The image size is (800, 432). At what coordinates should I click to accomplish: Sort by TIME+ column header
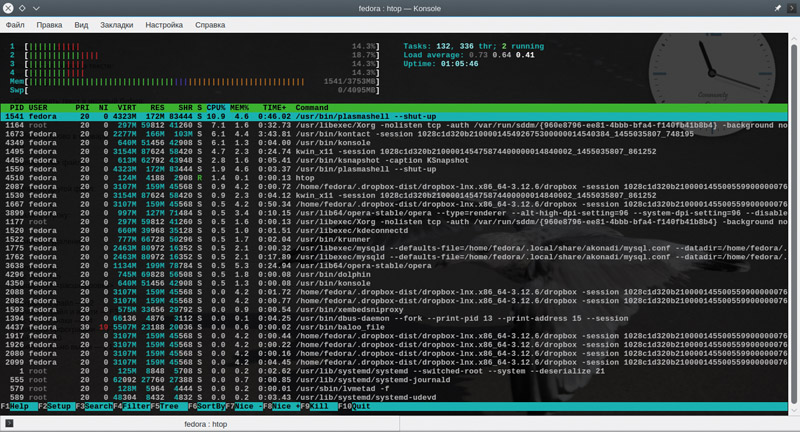coord(274,108)
